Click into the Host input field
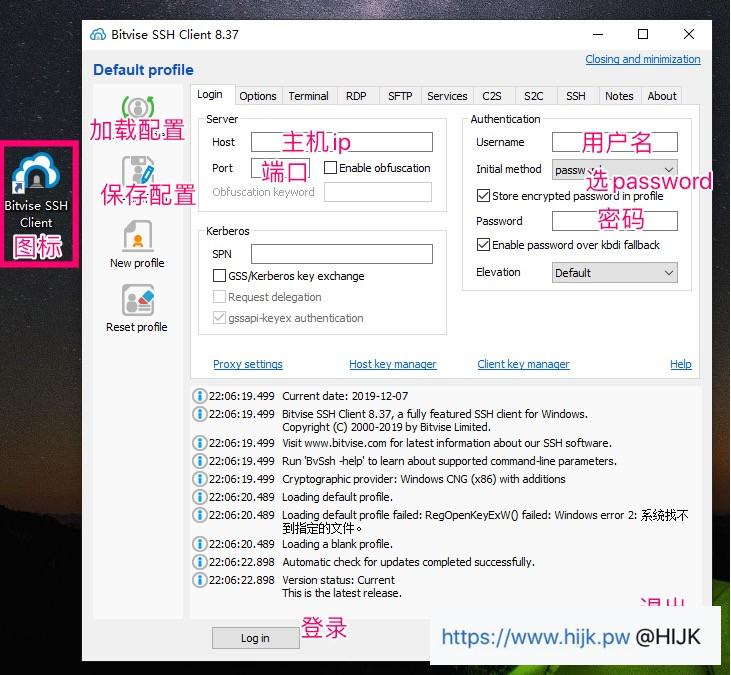 (341, 142)
